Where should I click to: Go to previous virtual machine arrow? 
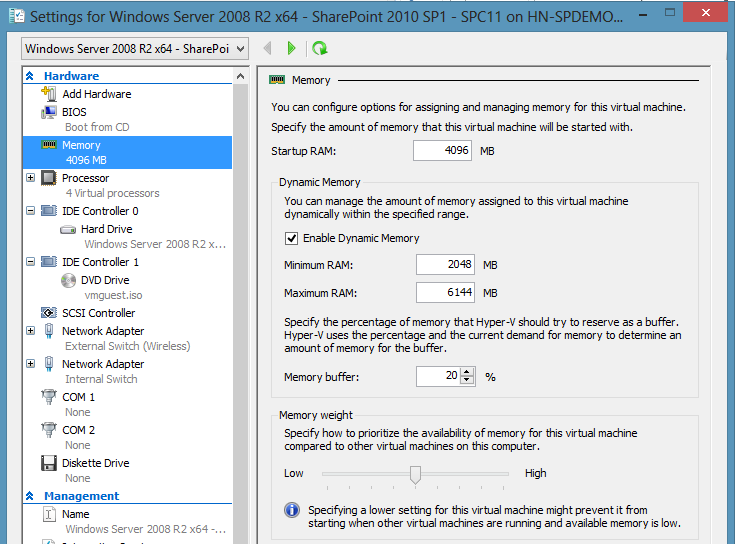coord(268,48)
